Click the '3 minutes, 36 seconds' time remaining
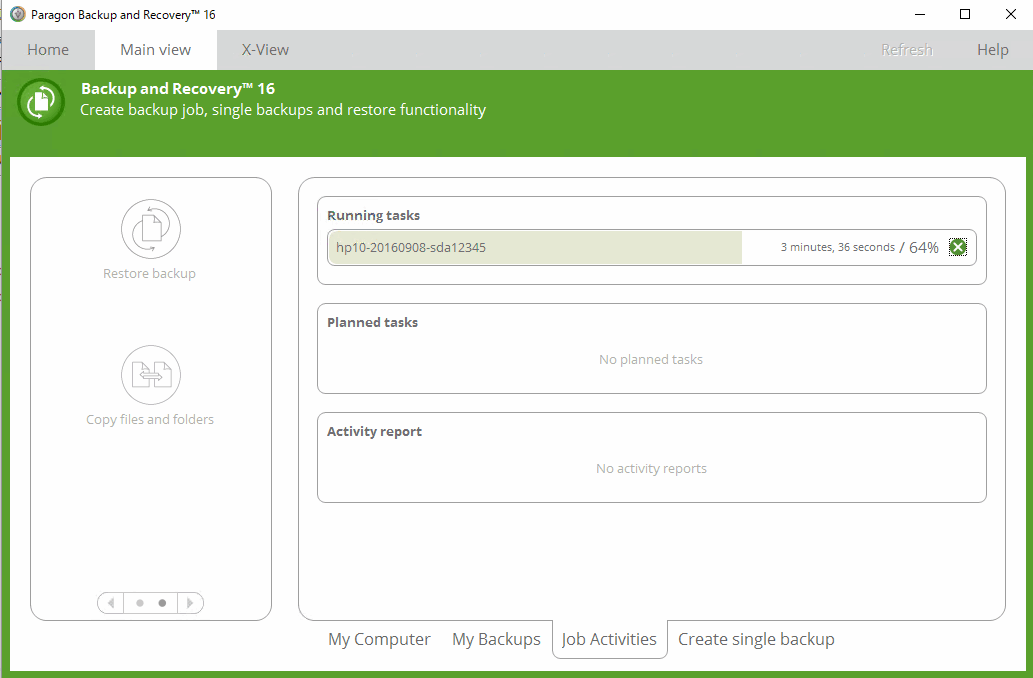1033x678 pixels. 837,247
